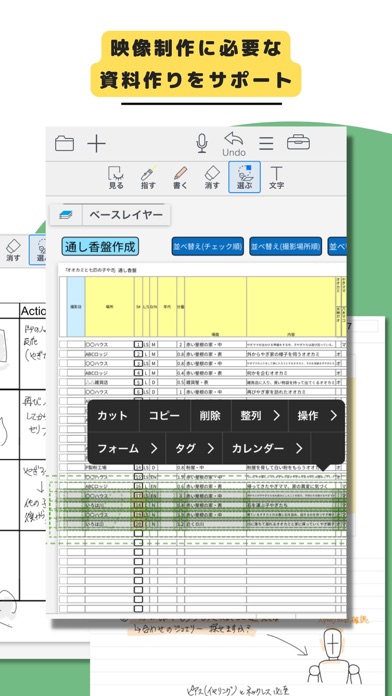Select the 見る view mode tool
392x696 pixels.
pos(116,178)
